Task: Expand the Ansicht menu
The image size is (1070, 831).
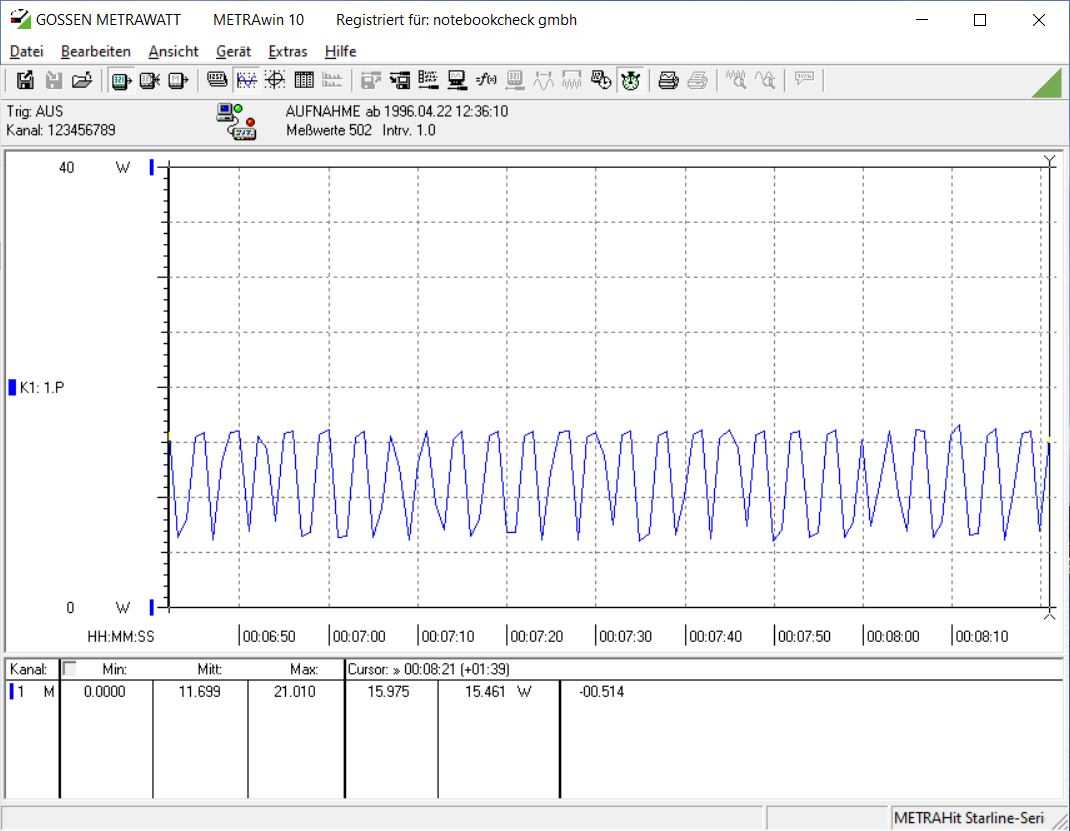Action: tap(173, 51)
